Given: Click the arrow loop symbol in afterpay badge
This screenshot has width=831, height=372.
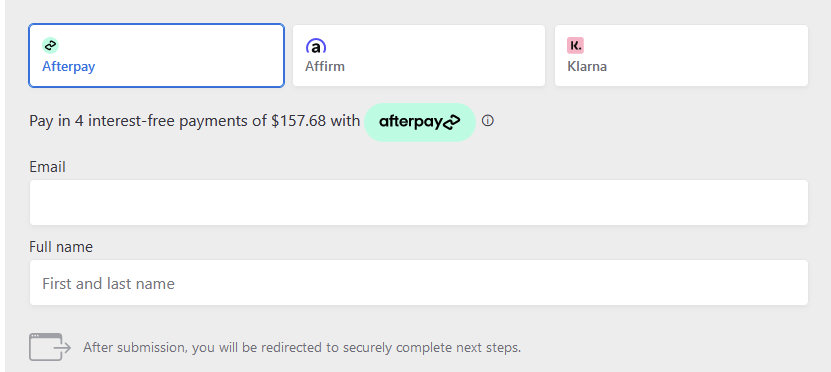Looking at the screenshot, I should pos(452,122).
